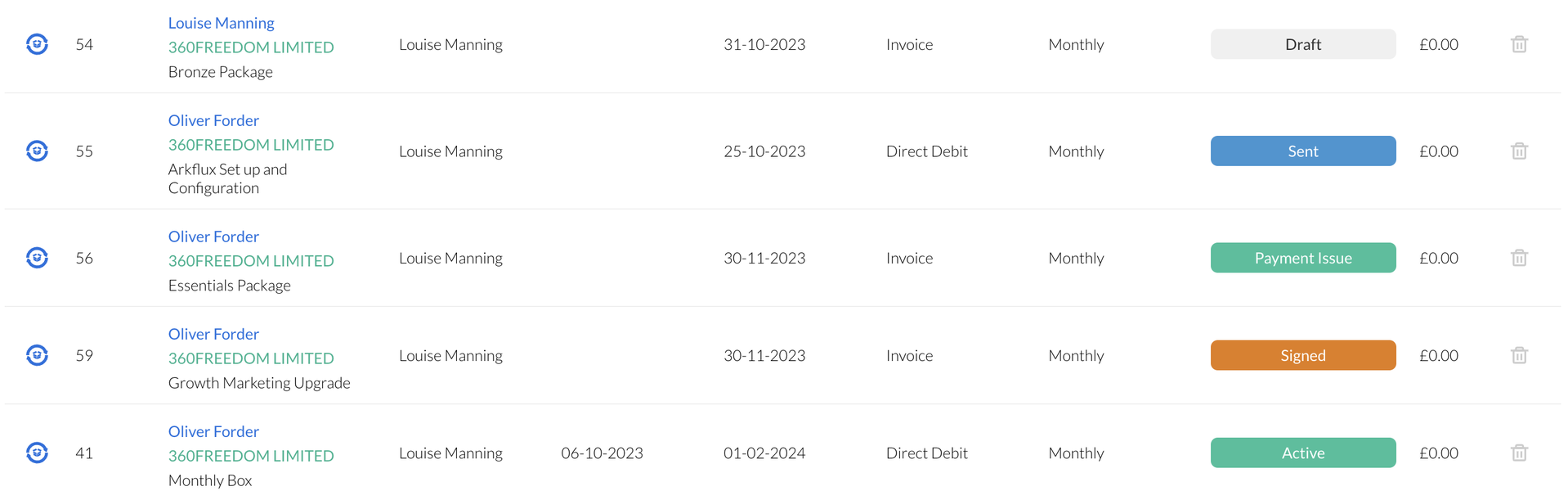Delete the Bronze Package subscription via trash icon
Screen dimensions: 1568x491
(1519, 44)
